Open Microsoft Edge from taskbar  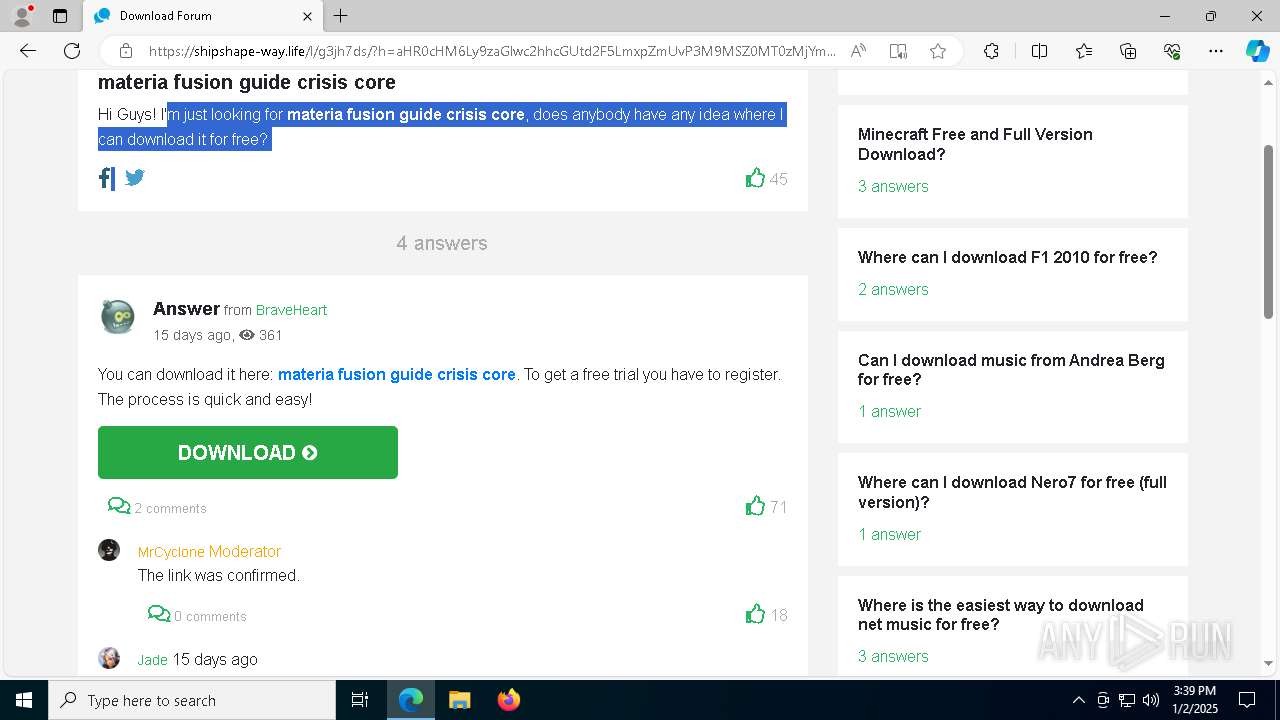[x=411, y=700]
